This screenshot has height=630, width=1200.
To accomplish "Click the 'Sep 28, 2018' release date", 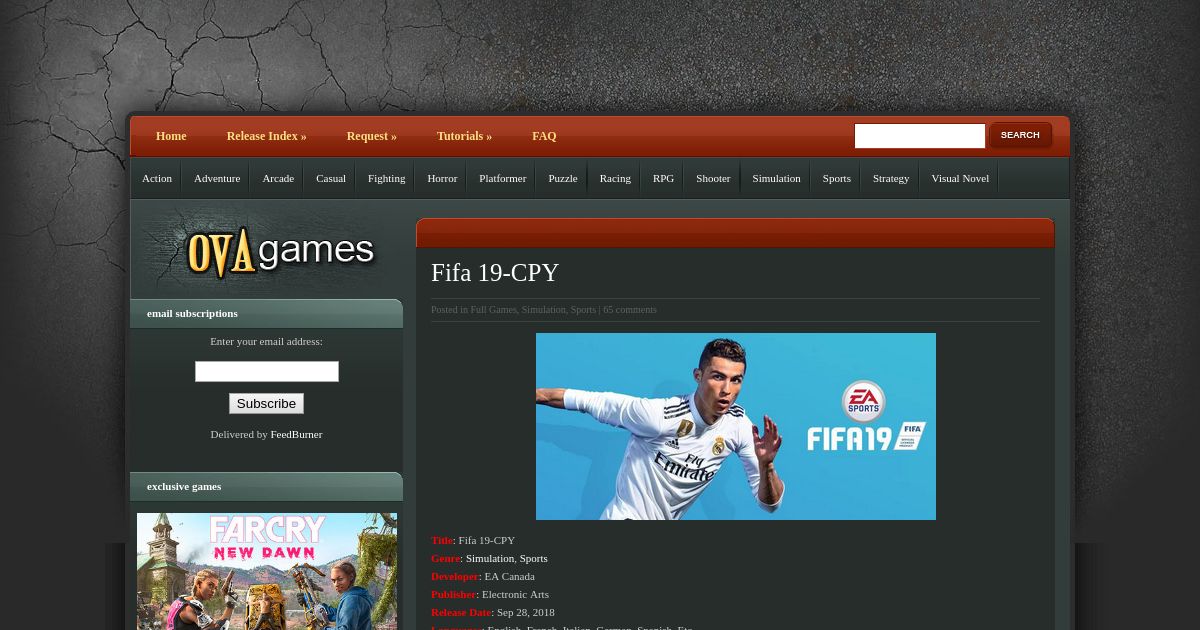I will tap(526, 612).
